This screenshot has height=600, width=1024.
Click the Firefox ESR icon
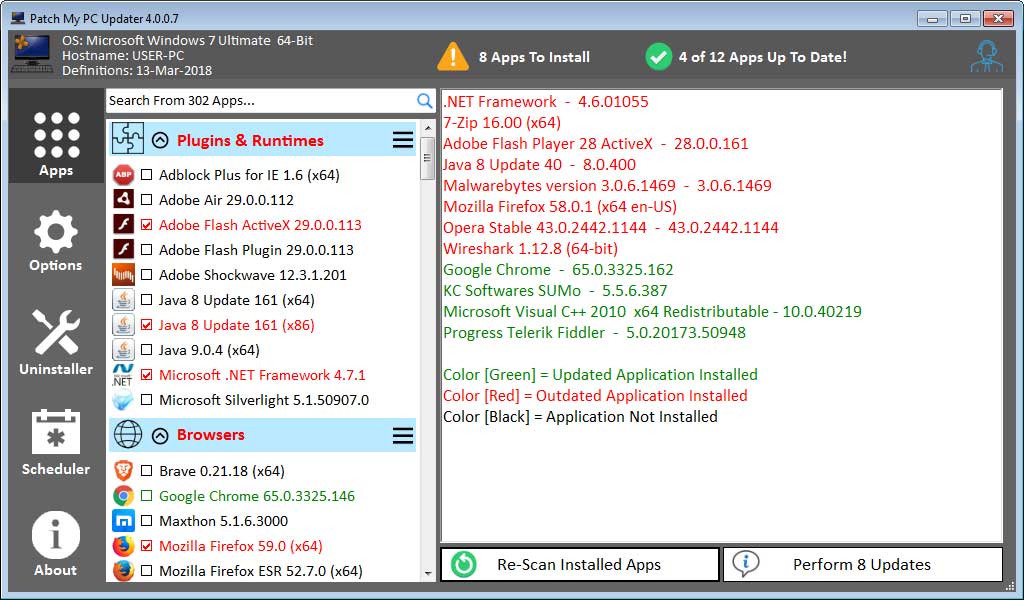[123, 571]
